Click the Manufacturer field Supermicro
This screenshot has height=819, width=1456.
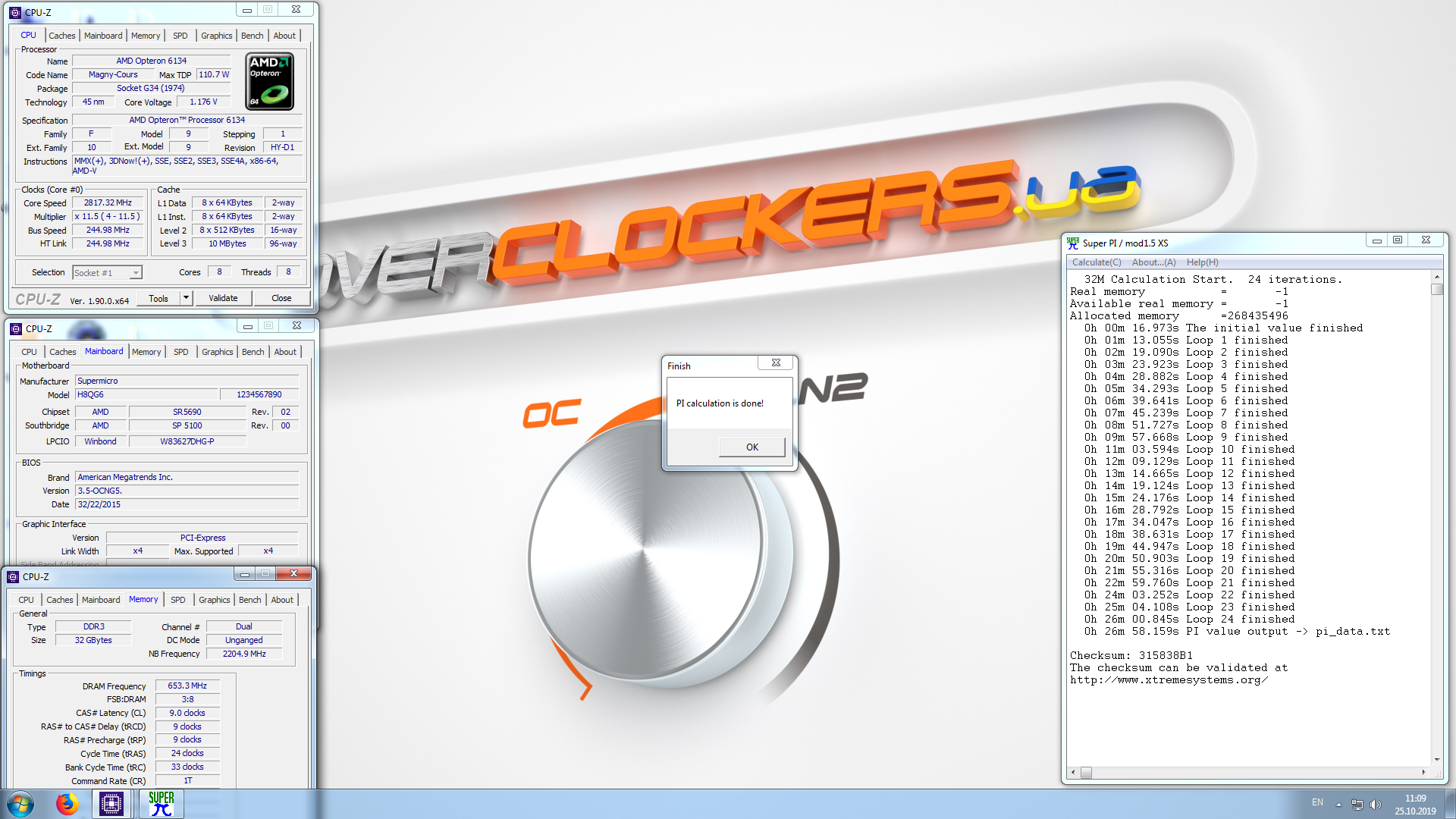point(187,381)
